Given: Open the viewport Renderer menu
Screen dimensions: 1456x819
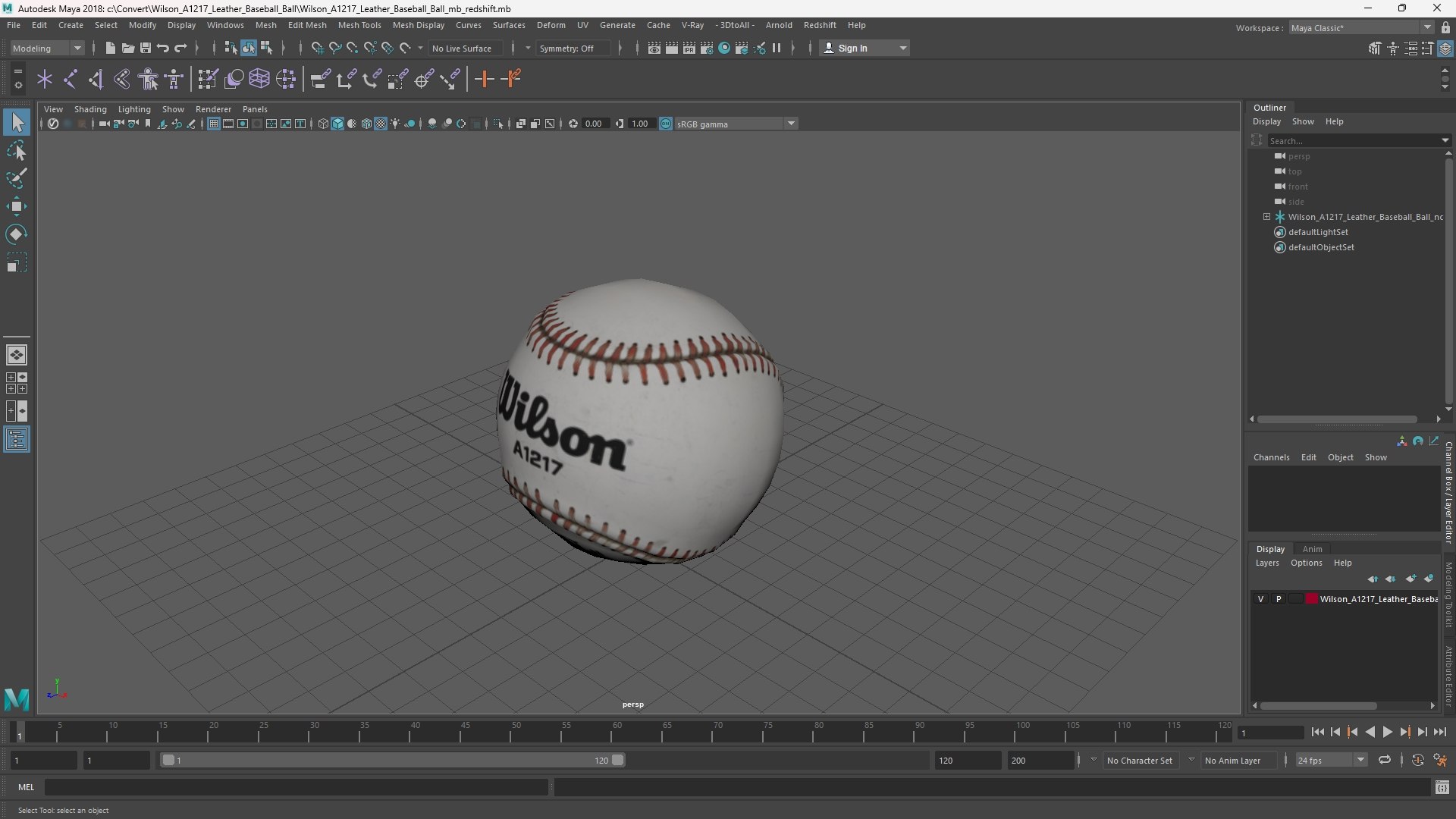Looking at the screenshot, I should [213, 109].
